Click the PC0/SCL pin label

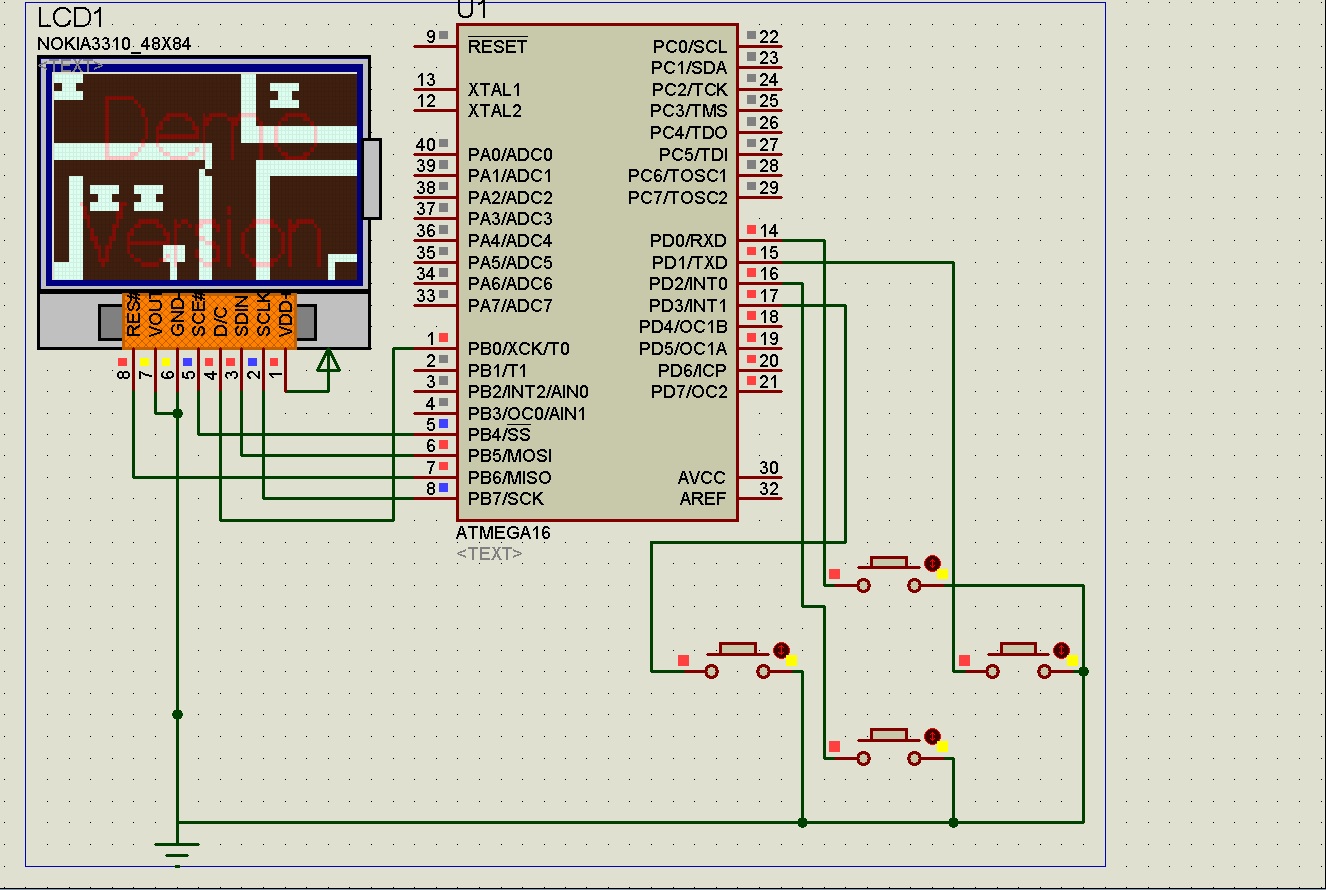(690, 47)
